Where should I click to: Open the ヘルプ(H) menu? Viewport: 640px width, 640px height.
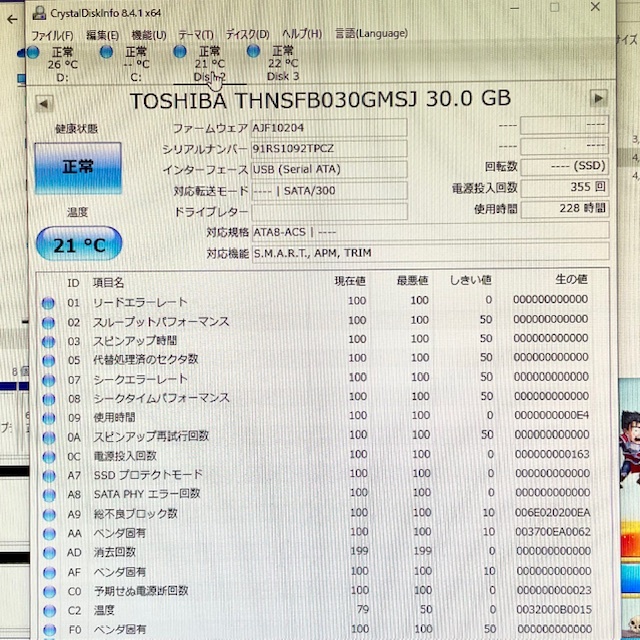[x=302, y=33]
